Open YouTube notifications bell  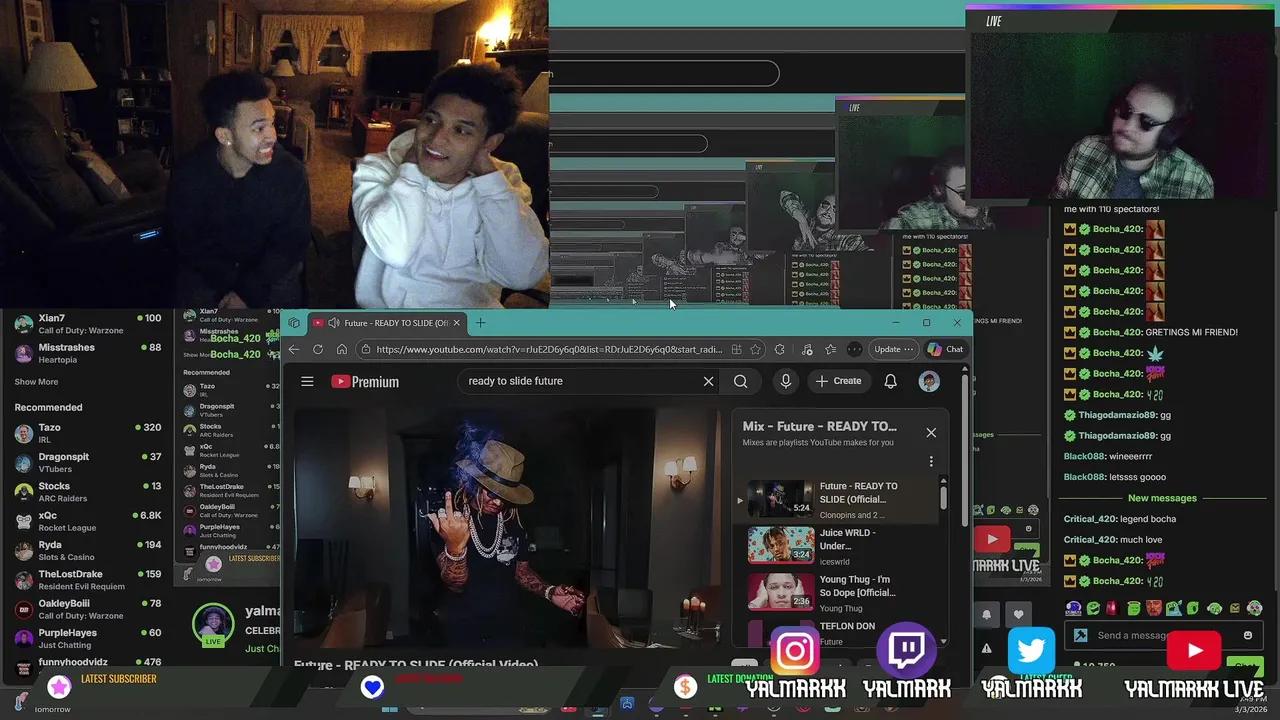point(890,381)
